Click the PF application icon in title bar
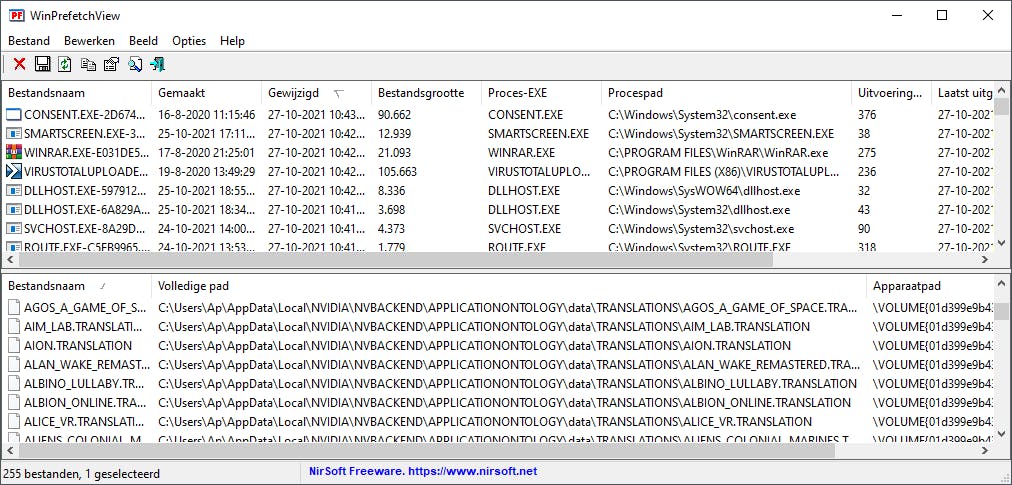 click(17, 15)
